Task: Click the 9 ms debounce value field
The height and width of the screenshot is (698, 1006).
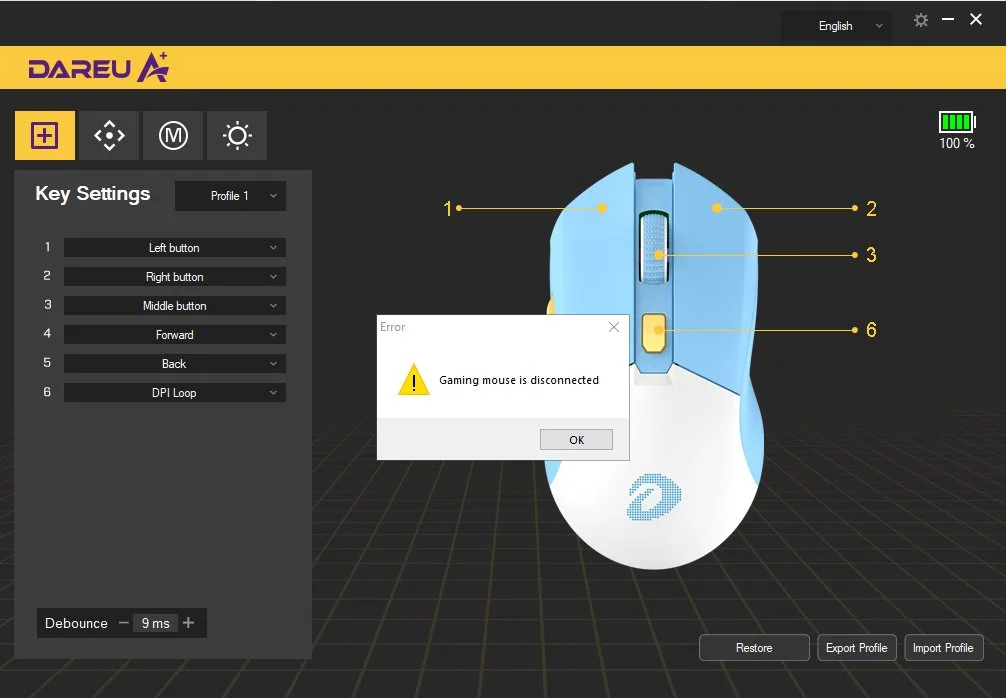Action: tap(156, 623)
